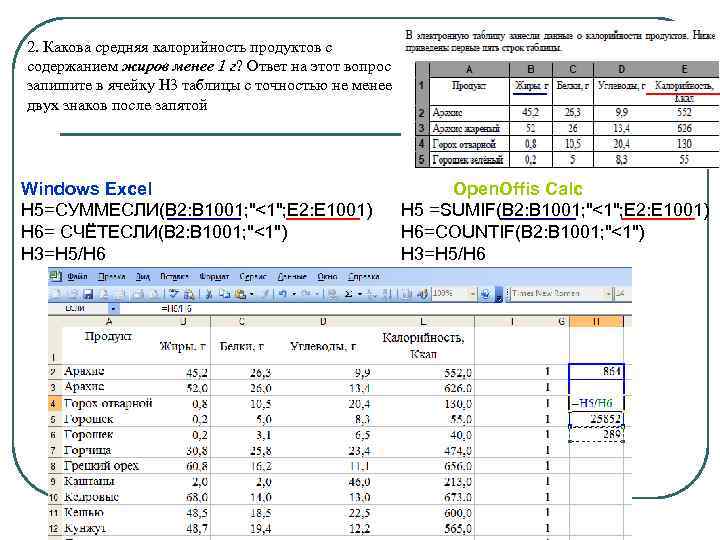Image resolution: width=720 pixels, height=540 pixels.
Task: Open the 100% zoom dropdown
Action: 473,293
